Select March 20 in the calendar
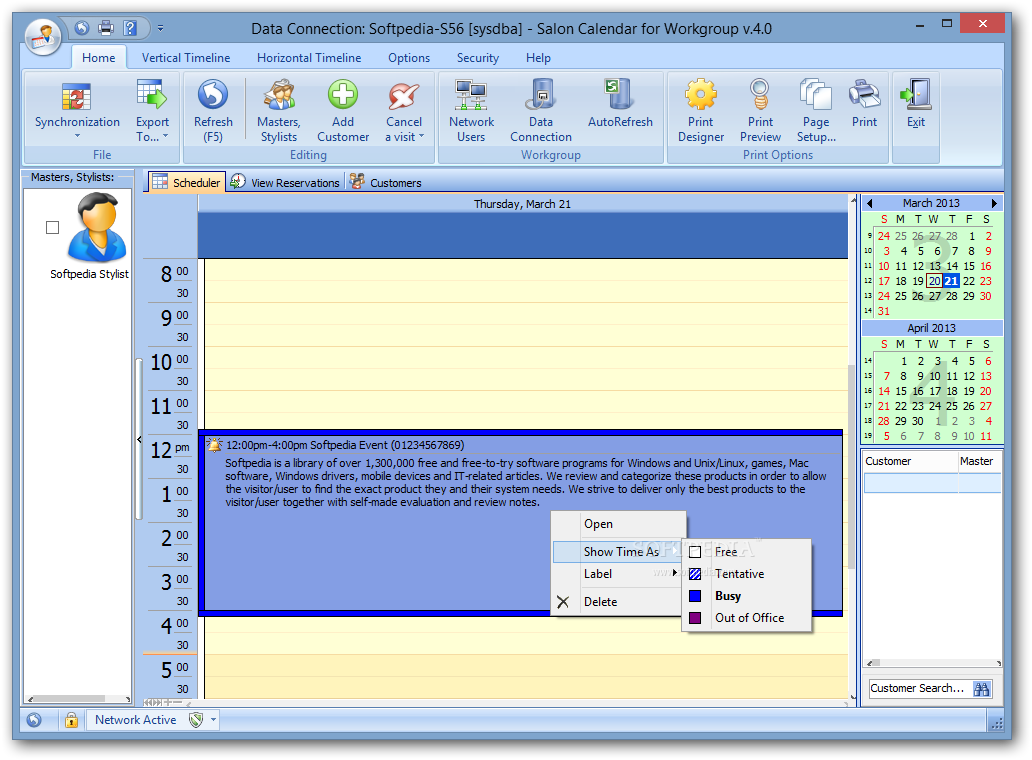Viewport: 1032px width, 760px height. 934,281
